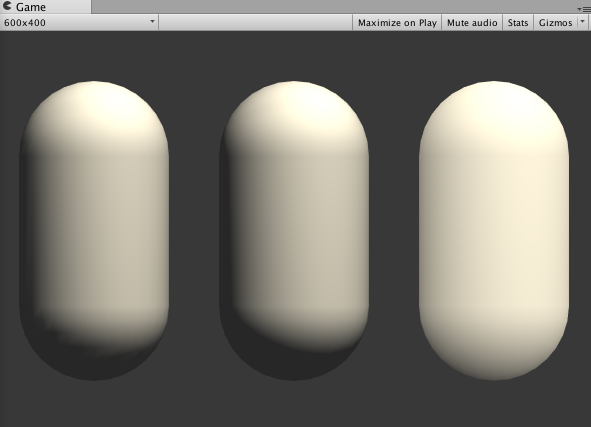Toggle Mute audio
This screenshot has width=591, height=427.
472,23
